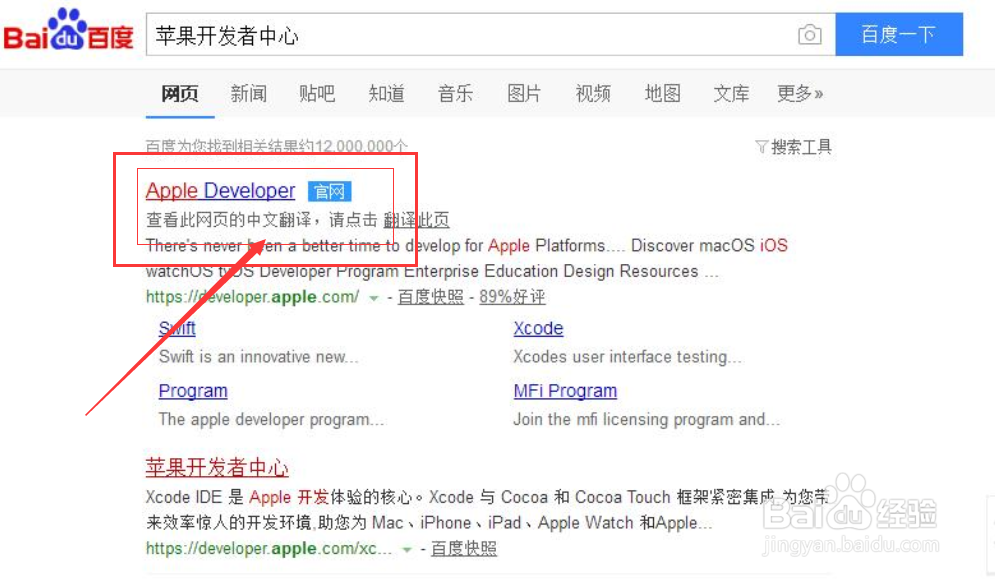Click the 翻译此页 link

pyautogui.click(x=416, y=220)
